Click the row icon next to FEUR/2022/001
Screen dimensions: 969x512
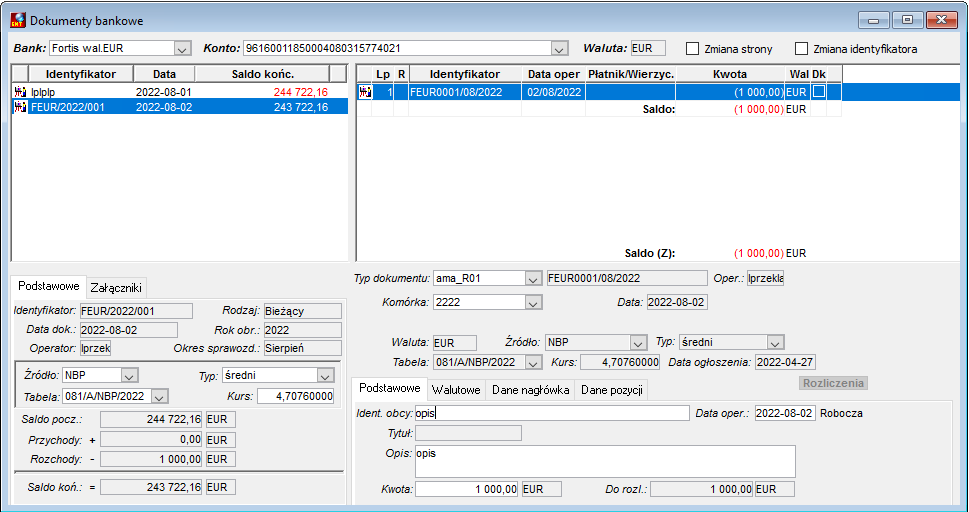(20, 107)
